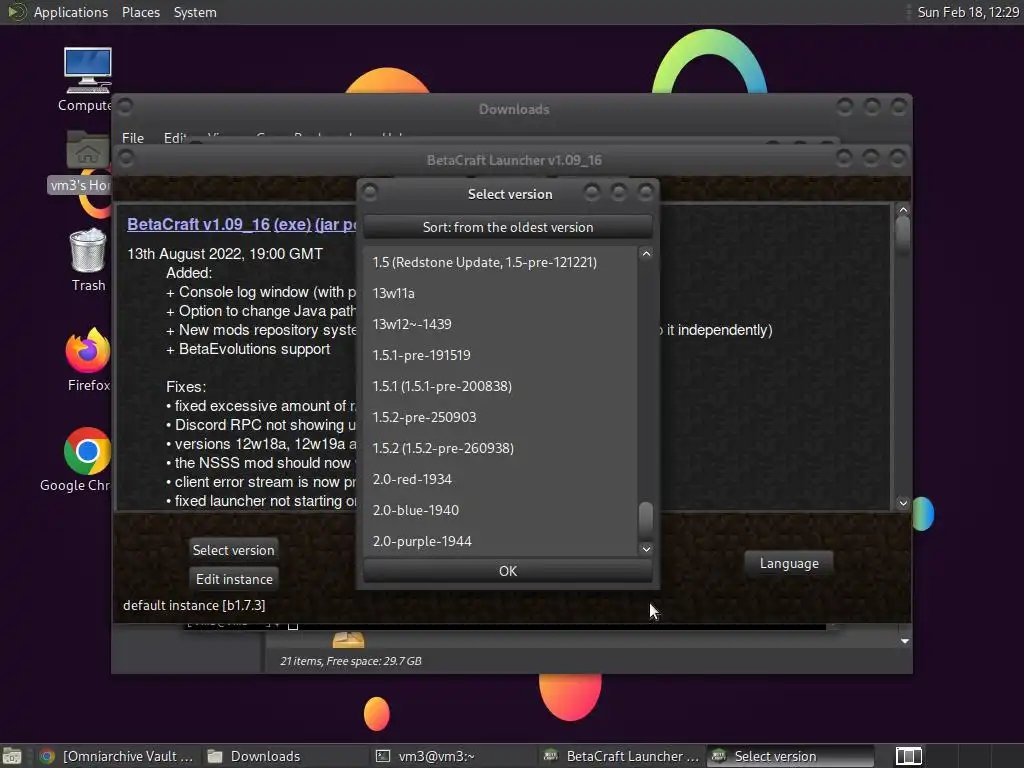Click the folder item in Downloads window

pos(348,639)
